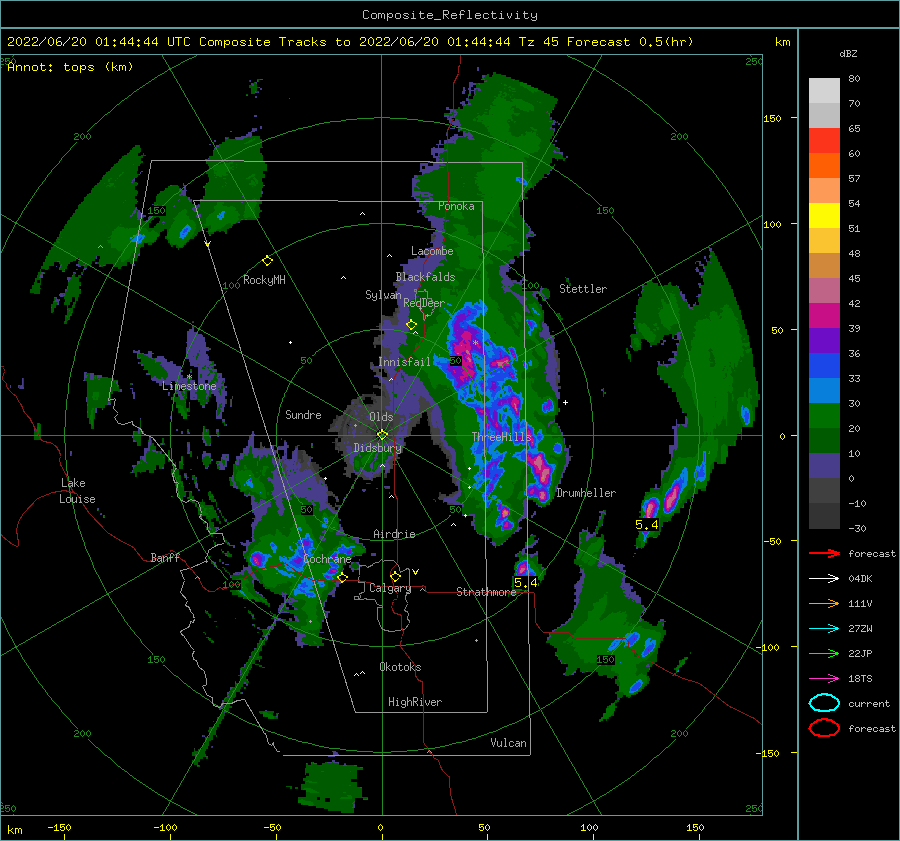900x841 pixels.
Task: Select the 5.4 storm top east of Drumheller
Action: (646, 524)
